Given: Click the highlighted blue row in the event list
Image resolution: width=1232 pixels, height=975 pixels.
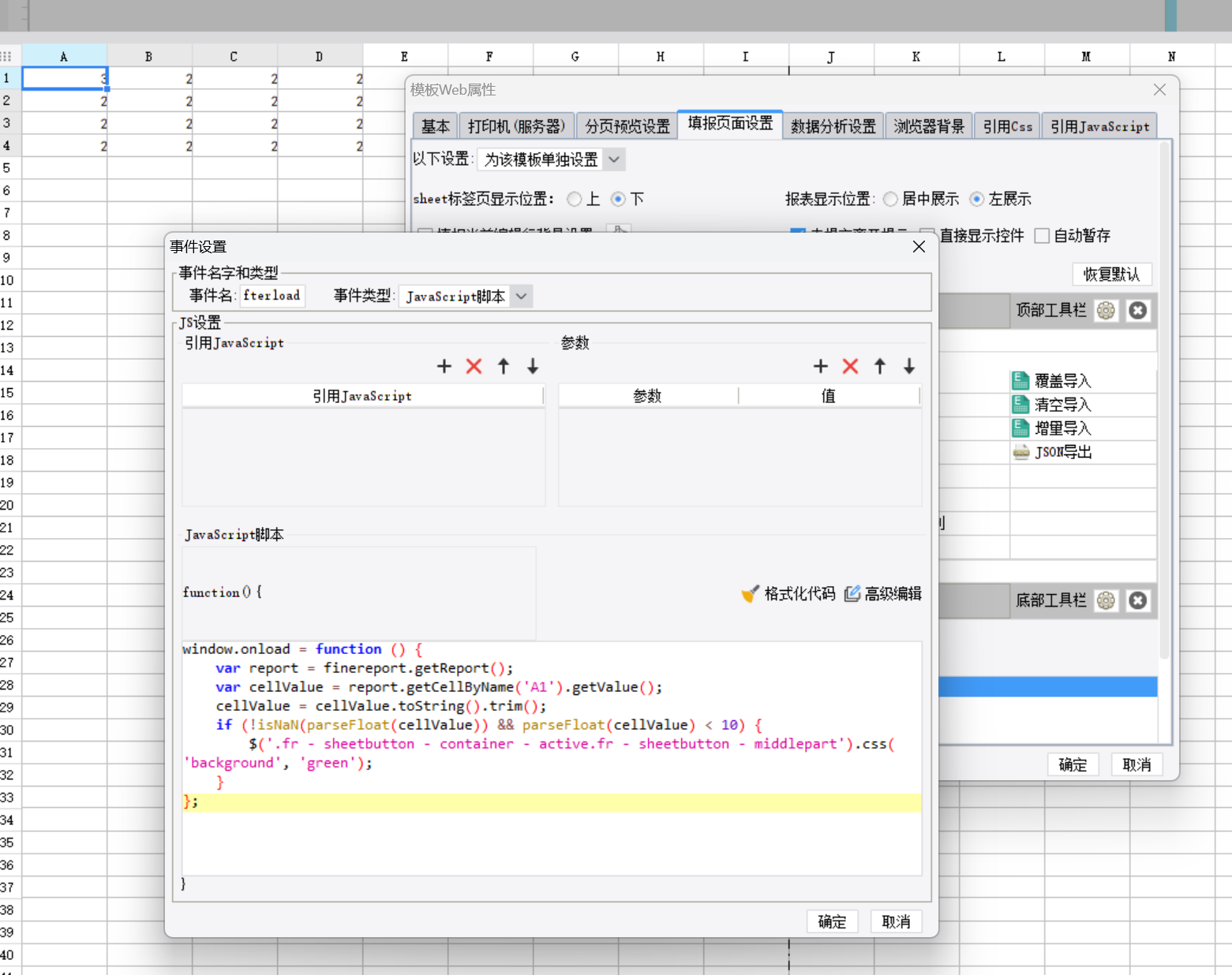Looking at the screenshot, I should coord(1047,686).
